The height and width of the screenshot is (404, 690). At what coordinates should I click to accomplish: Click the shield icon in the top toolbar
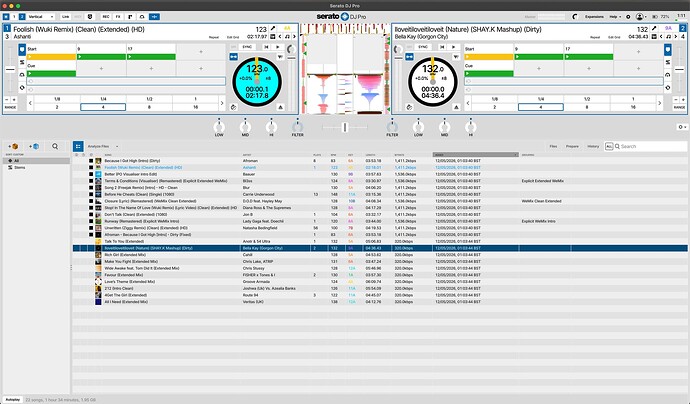tap(90, 17)
